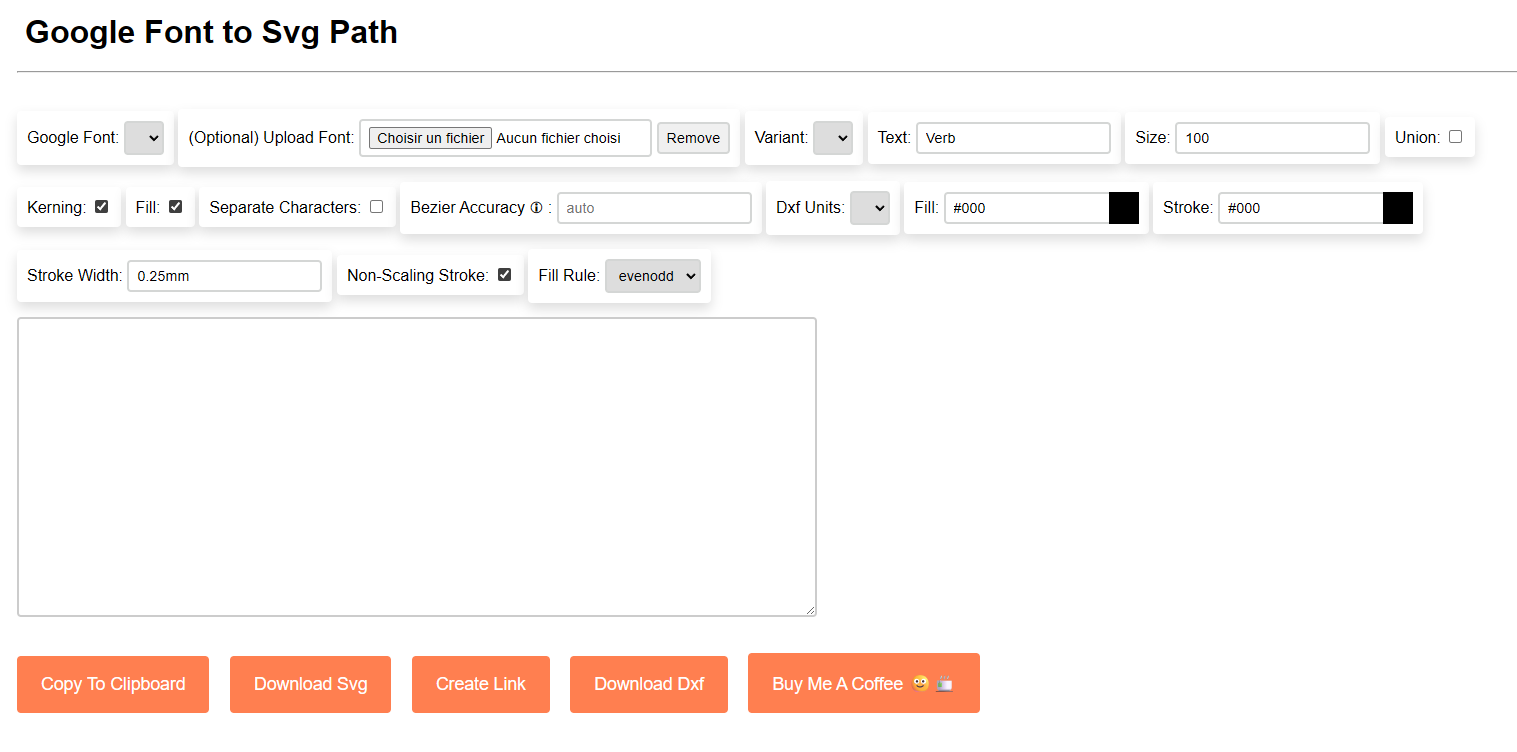Disable the Kerning checkbox
Viewport: 1517px width, 752px height.
point(101,206)
